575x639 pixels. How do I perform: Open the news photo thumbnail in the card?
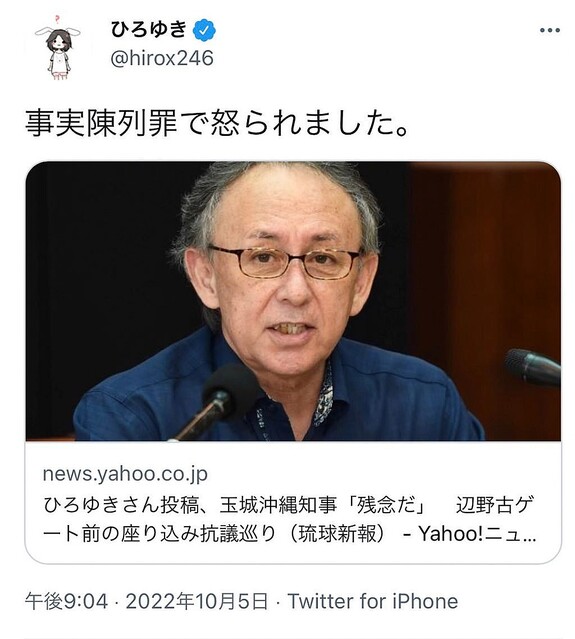coord(293,301)
